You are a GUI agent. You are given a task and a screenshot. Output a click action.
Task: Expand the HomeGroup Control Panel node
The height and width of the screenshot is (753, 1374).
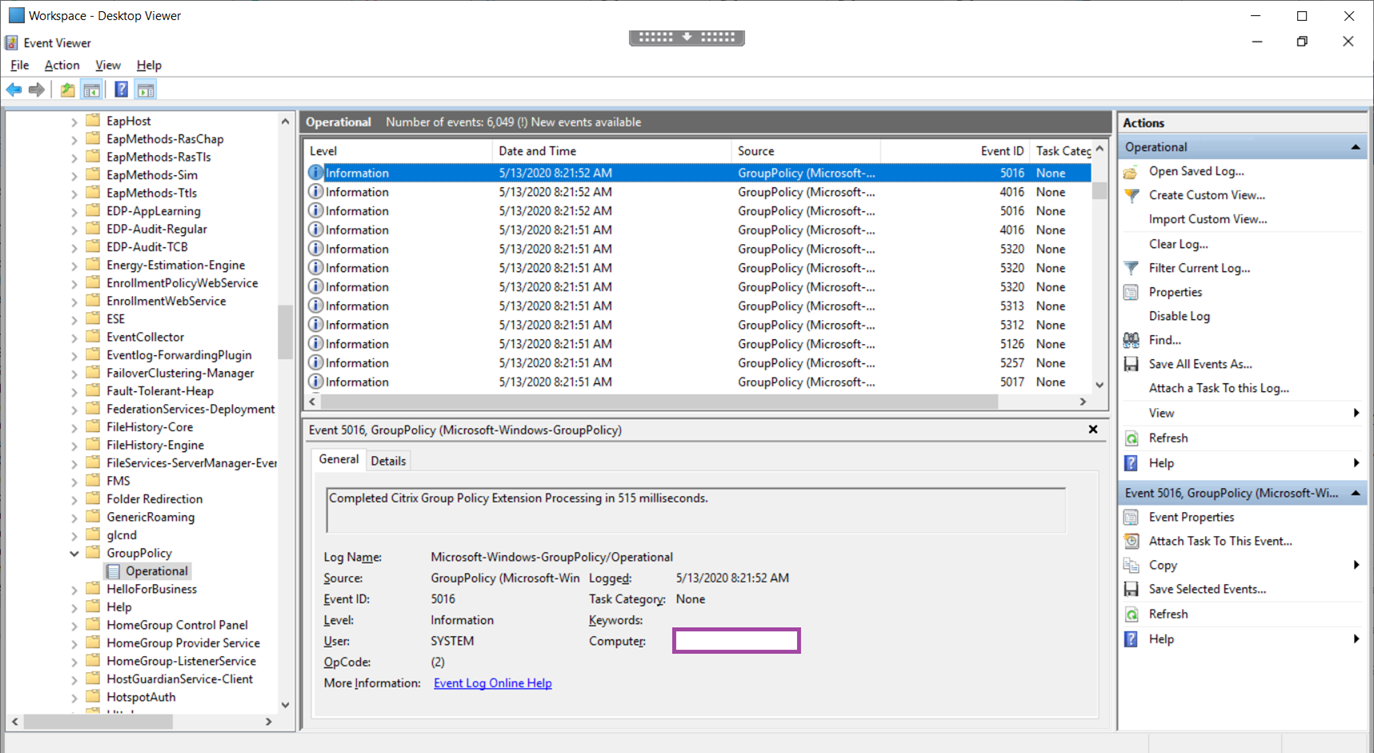coord(74,625)
